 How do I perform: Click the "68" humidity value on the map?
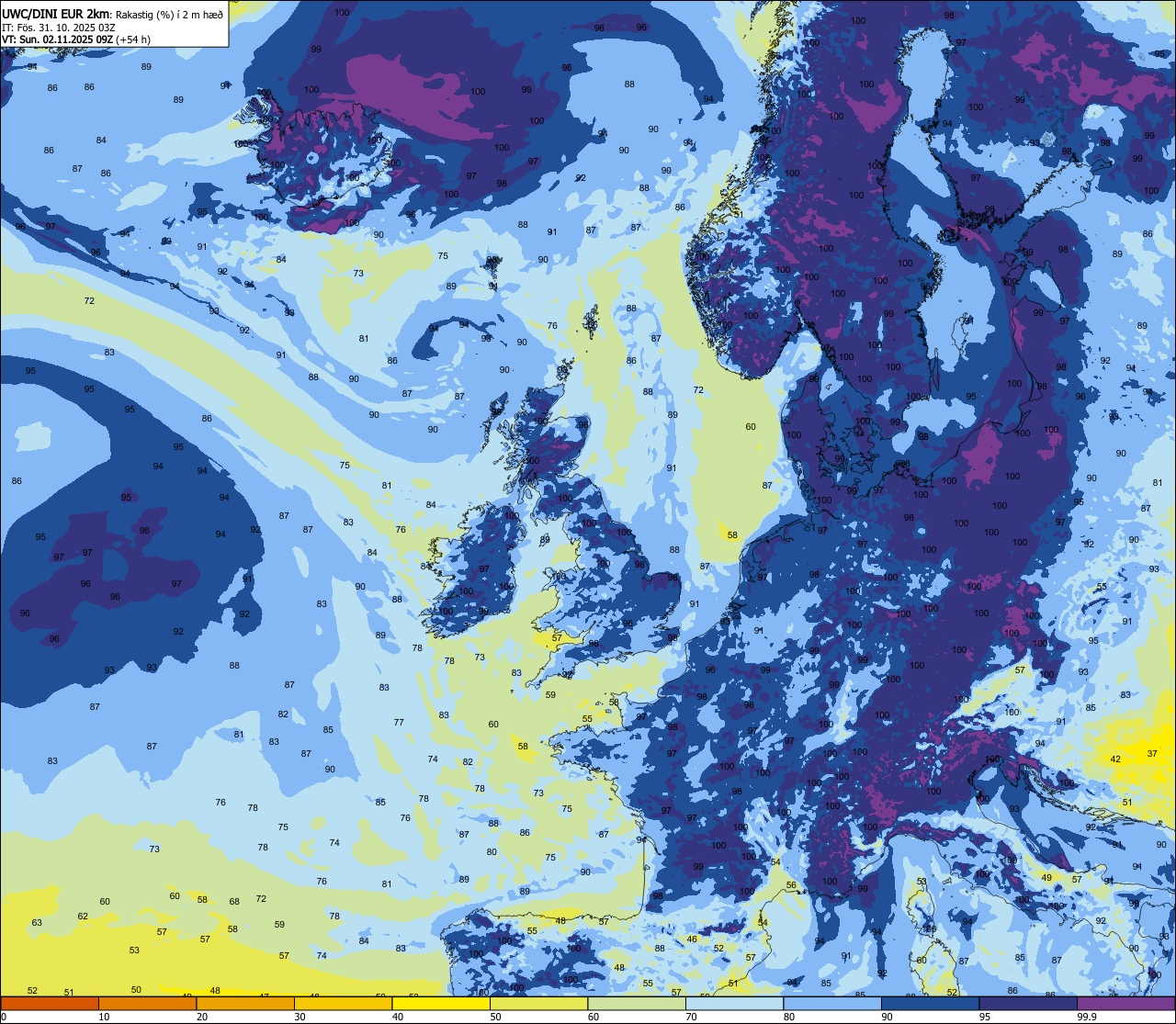click(x=234, y=901)
